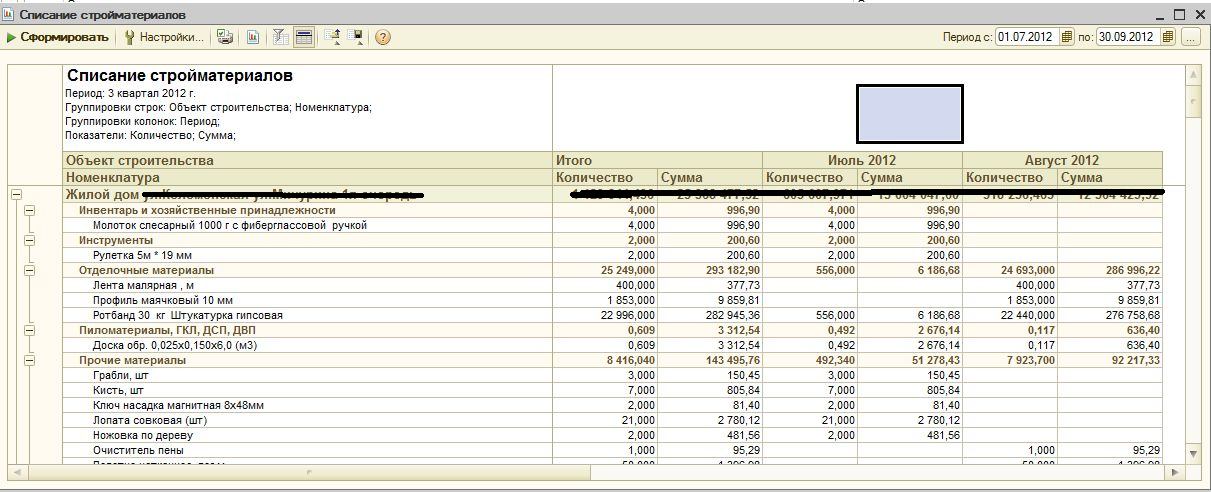The width and height of the screenshot is (1211, 492).
Task: Select the Август 2012 column header
Action: (1062, 160)
